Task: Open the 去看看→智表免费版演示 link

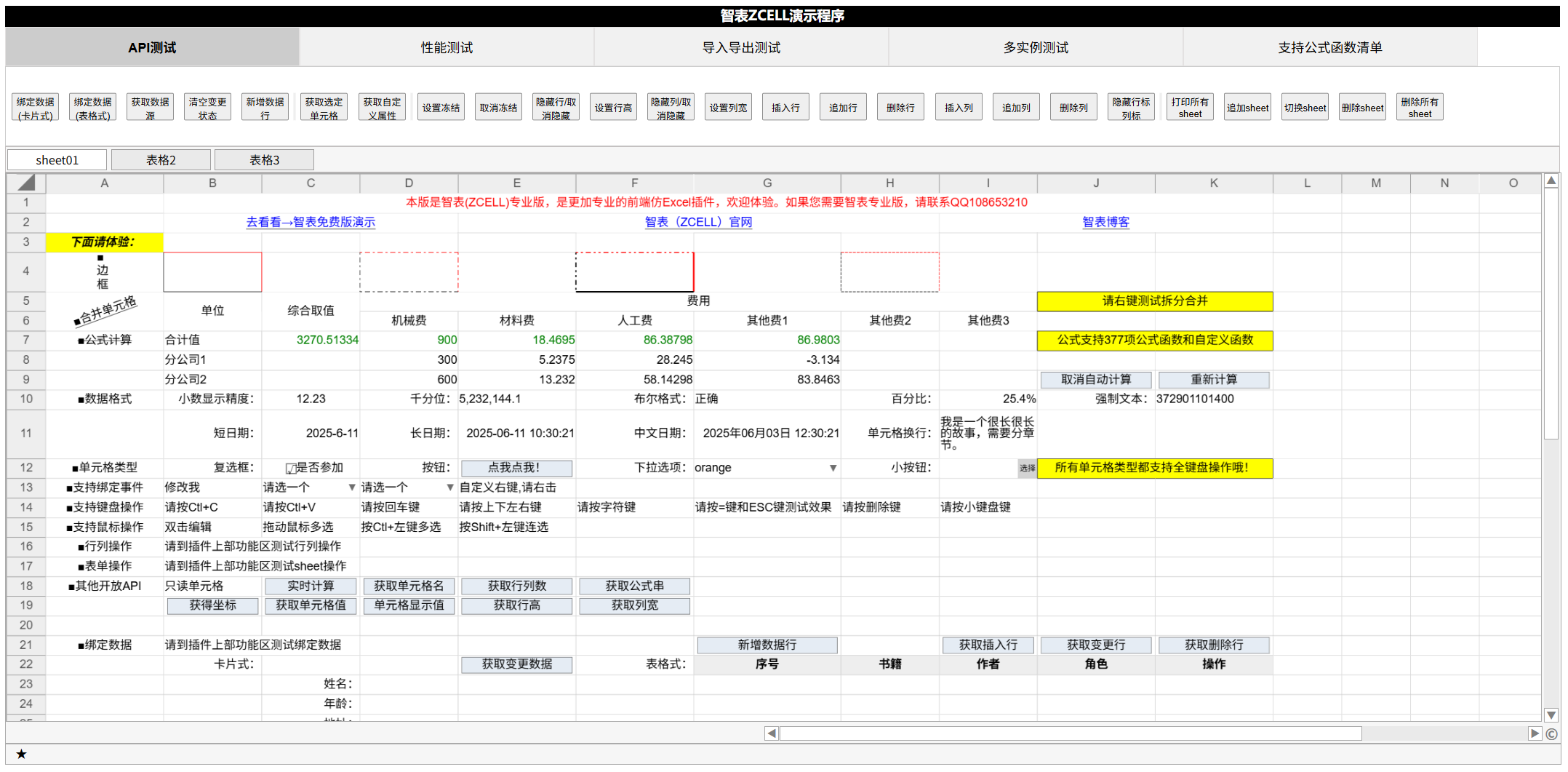Action: 311,222
